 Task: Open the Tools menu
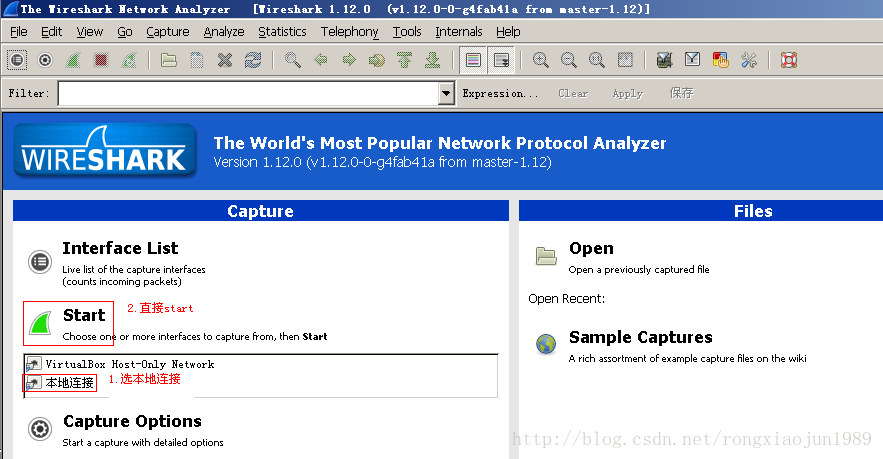407,32
